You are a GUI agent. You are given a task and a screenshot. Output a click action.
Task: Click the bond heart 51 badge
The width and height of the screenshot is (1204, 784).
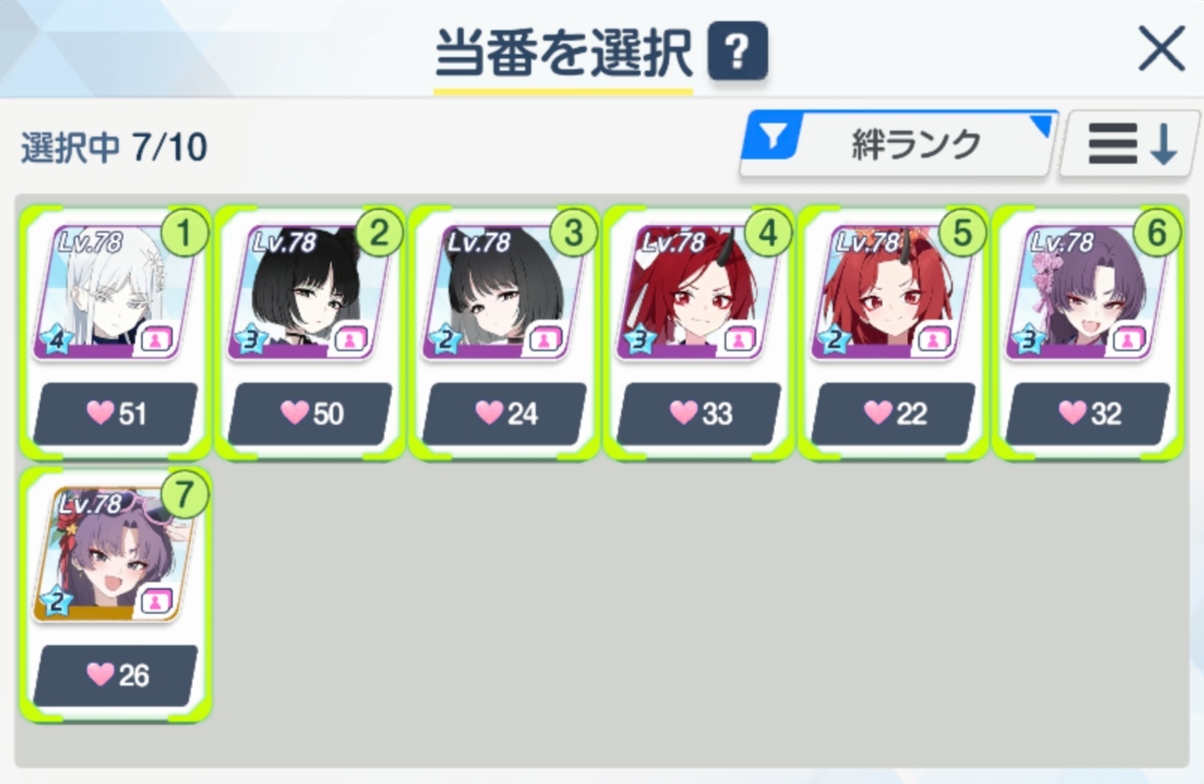115,414
